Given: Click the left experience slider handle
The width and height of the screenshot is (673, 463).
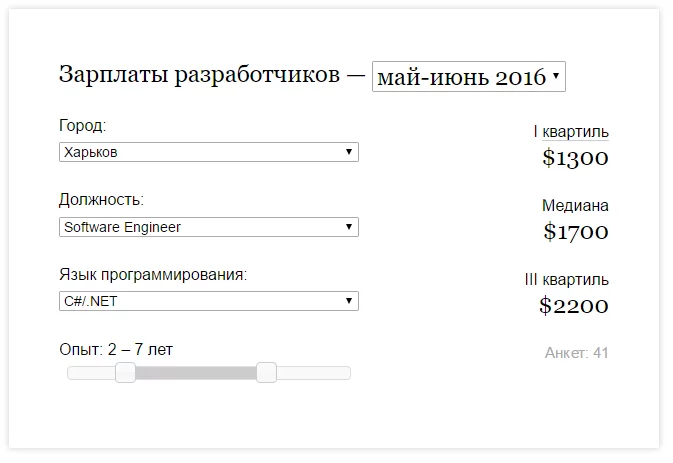Looking at the screenshot, I should click(126, 373).
